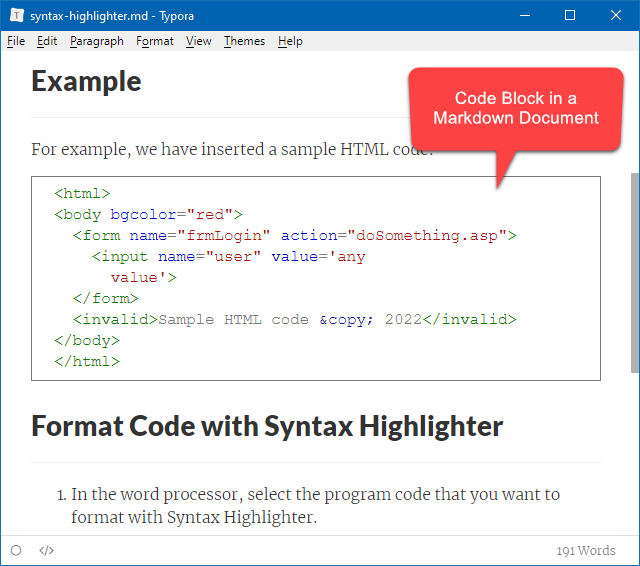640x566 pixels.
Task: Open the View menu
Action: (x=199, y=41)
